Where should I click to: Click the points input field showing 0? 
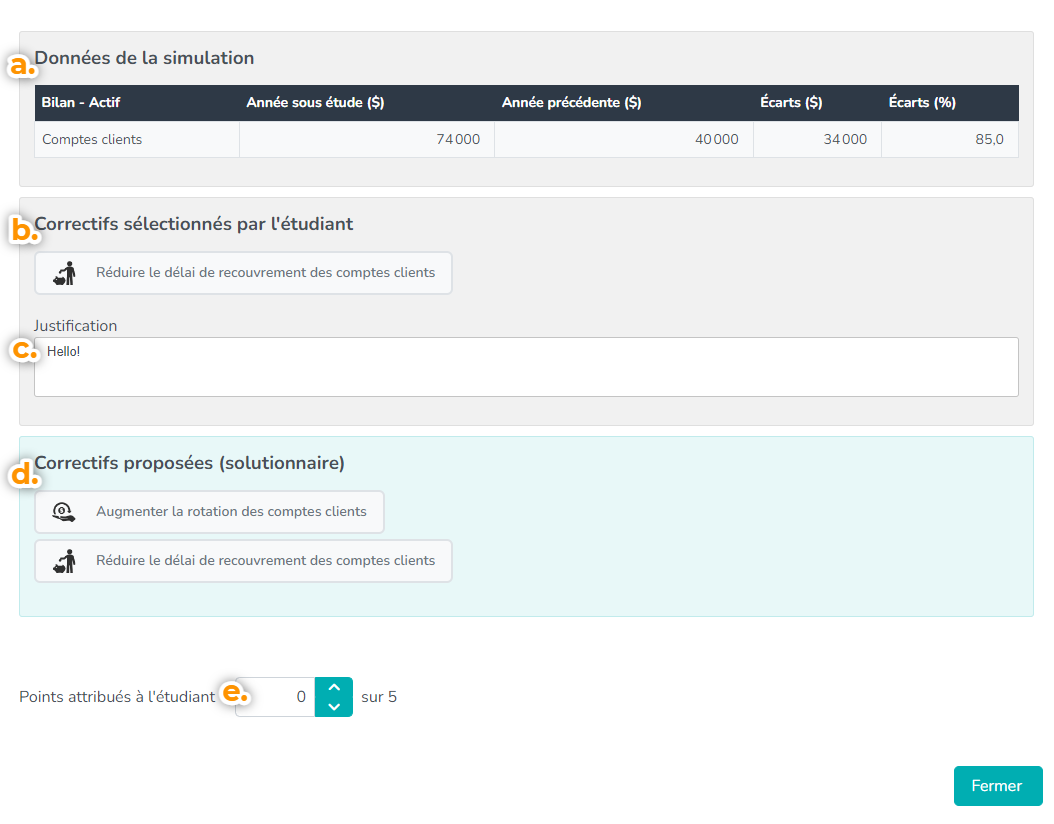[x=275, y=697]
